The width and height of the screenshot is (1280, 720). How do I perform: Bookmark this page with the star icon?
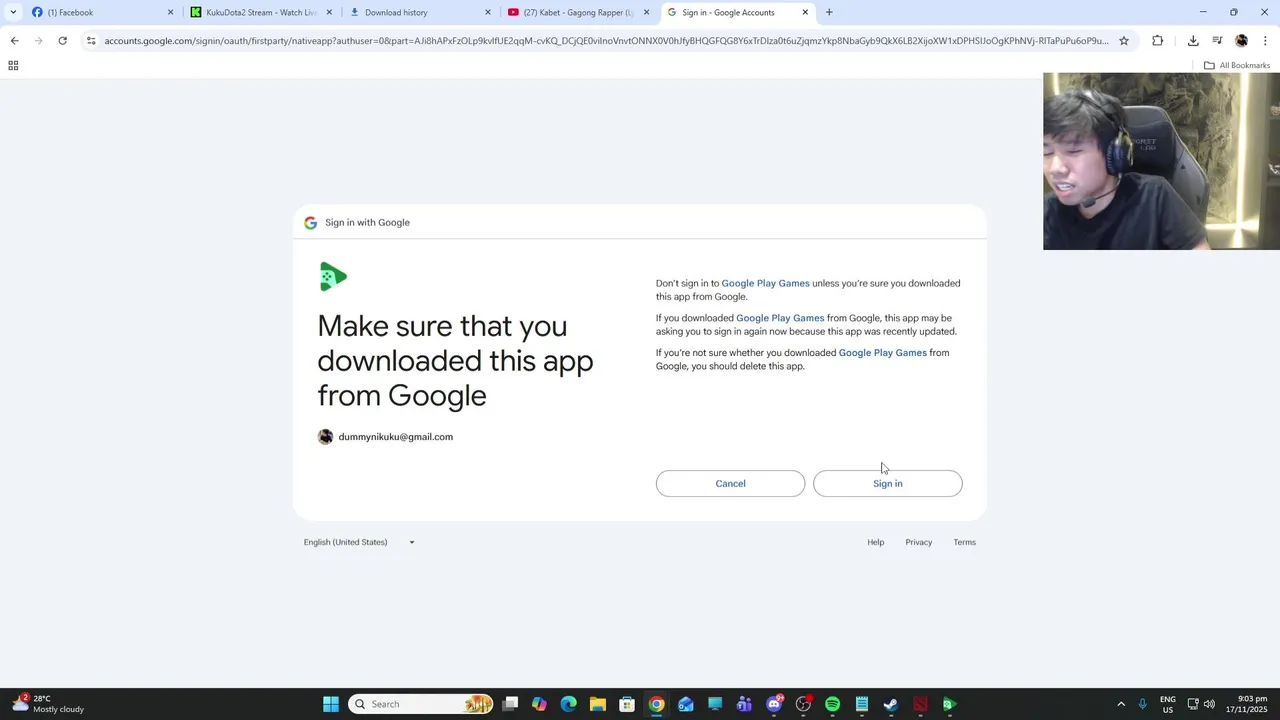(x=1124, y=41)
